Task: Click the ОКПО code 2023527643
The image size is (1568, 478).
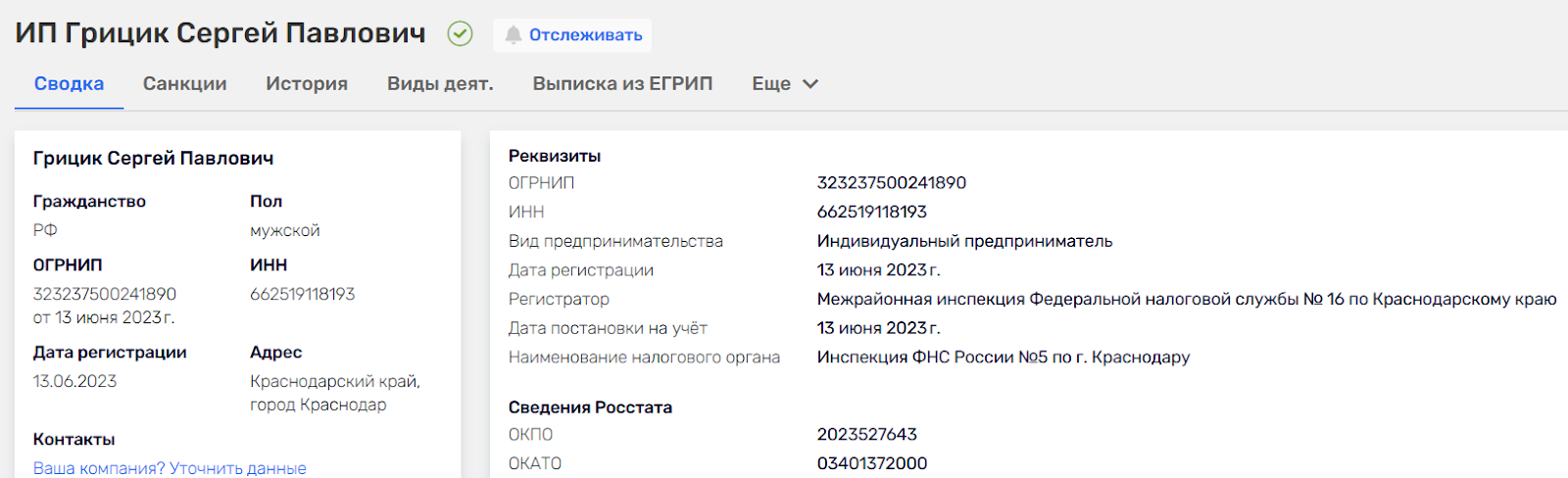Action: point(866,434)
